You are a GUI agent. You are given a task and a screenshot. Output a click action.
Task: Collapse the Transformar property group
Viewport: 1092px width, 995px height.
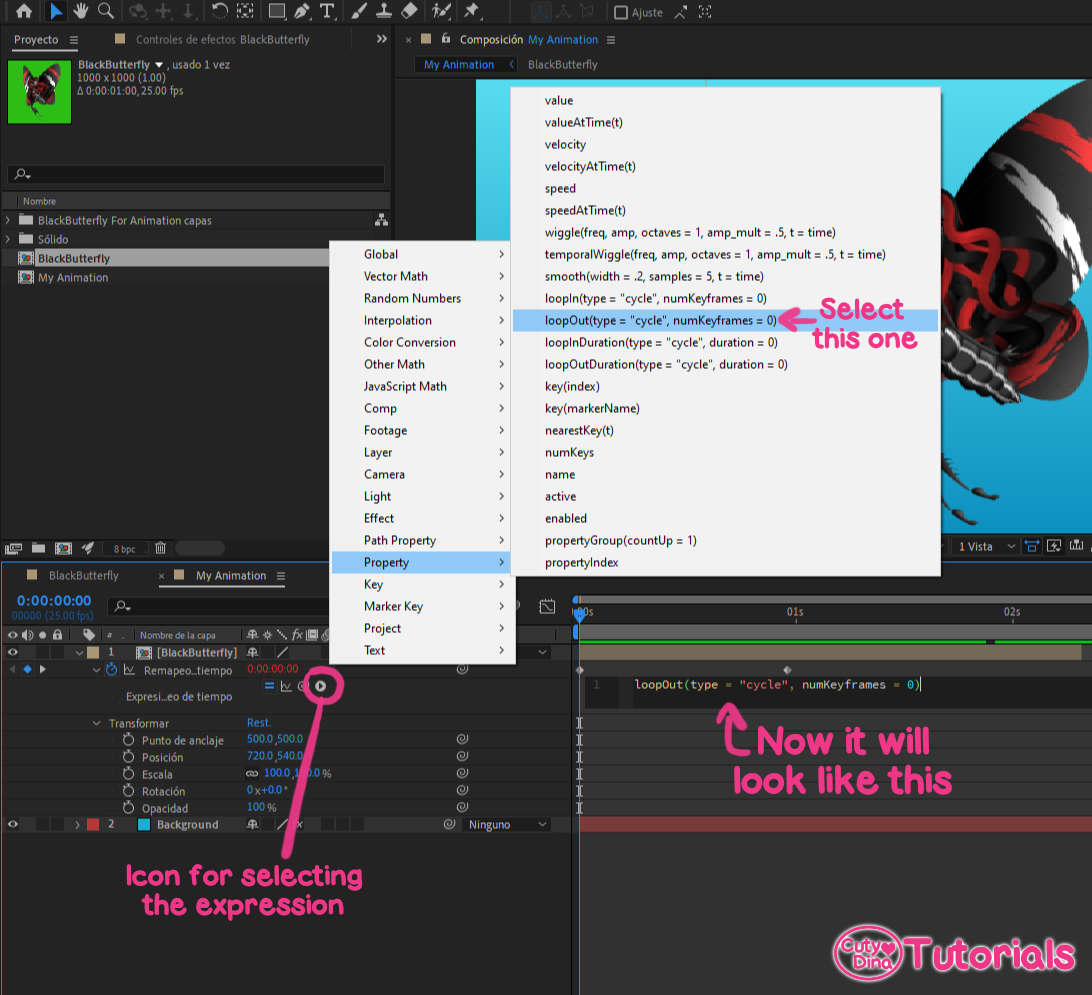pos(95,723)
